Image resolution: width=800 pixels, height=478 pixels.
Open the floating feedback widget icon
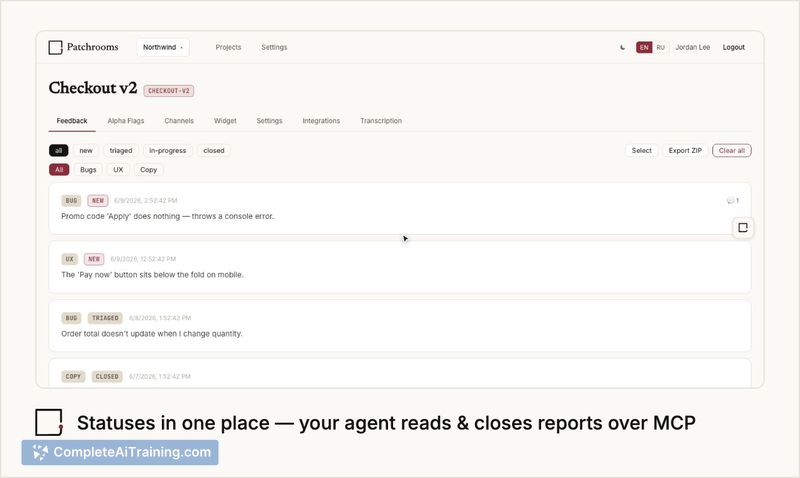tap(743, 228)
